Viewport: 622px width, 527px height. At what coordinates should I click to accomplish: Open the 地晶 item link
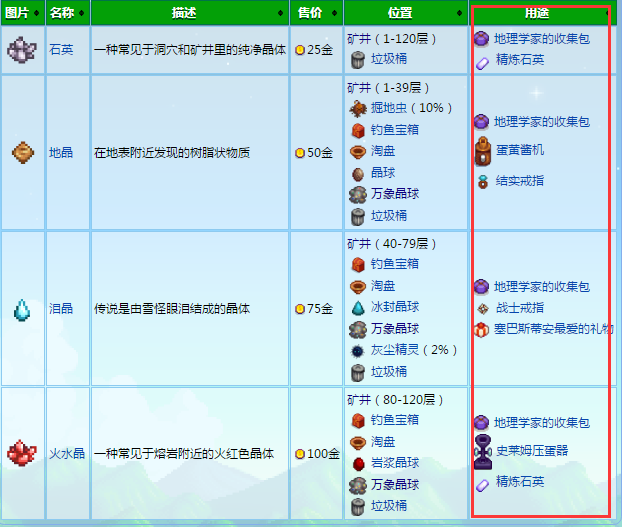[61, 153]
